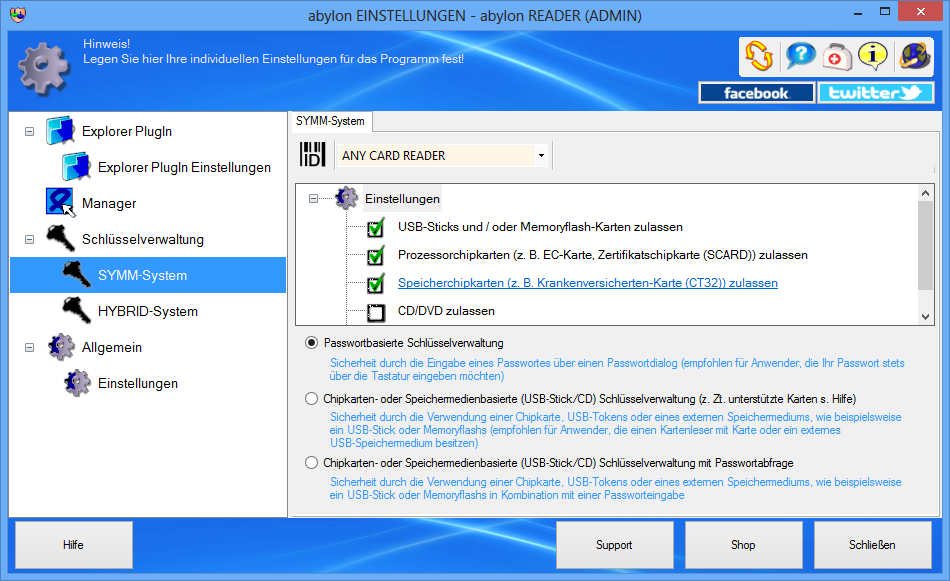The image size is (950, 581).
Task: Open the Shop button
Action: point(743,545)
